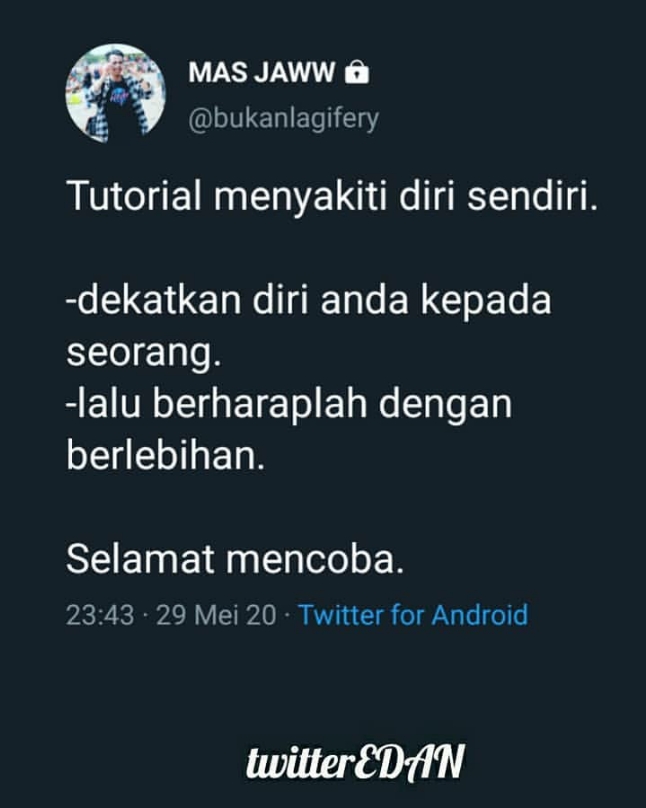Open the 'Twitter for Android' source link

click(x=413, y=615)
